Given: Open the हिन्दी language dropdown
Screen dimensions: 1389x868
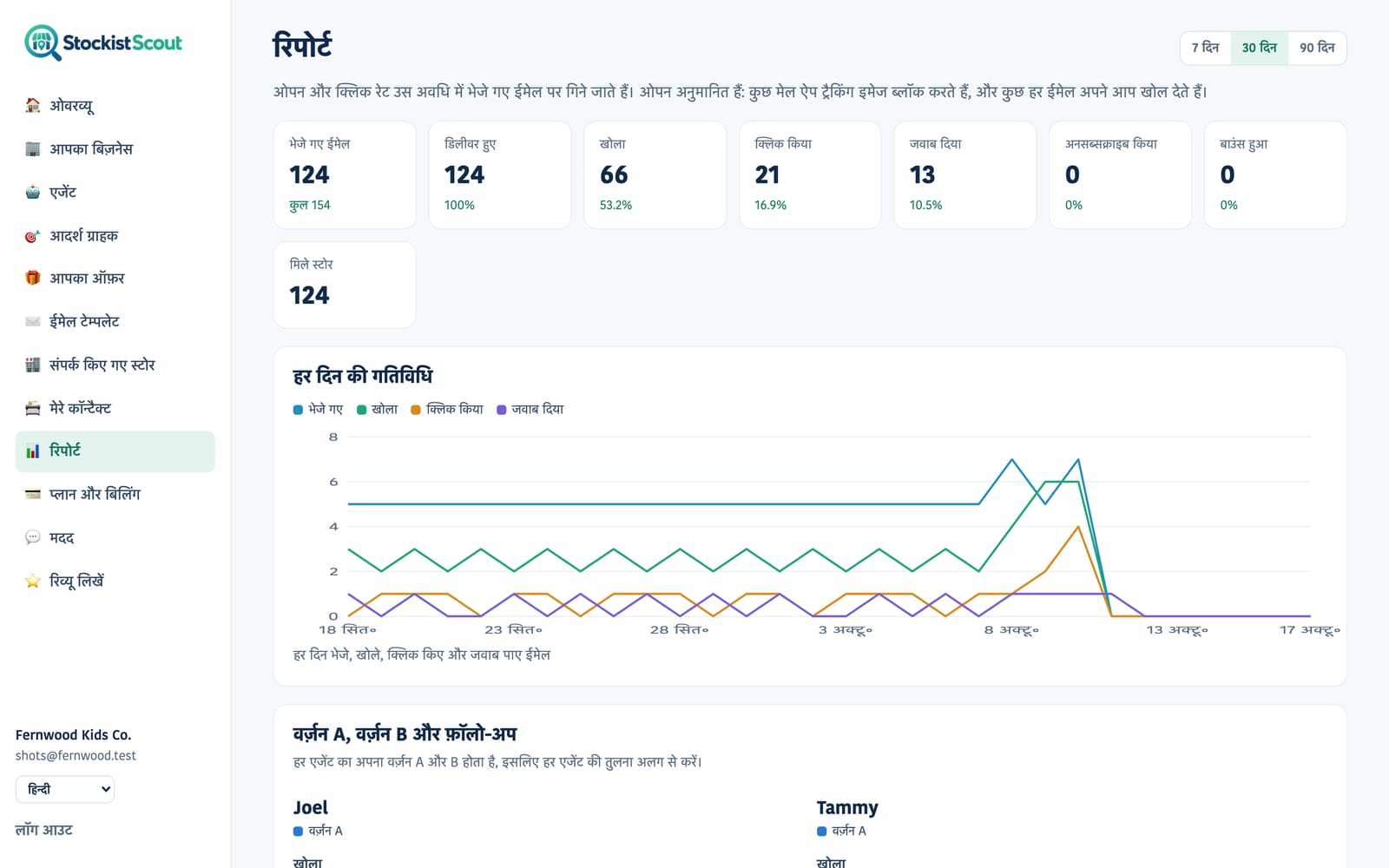Looking at the screenshot, I should (x=65, y=789).
